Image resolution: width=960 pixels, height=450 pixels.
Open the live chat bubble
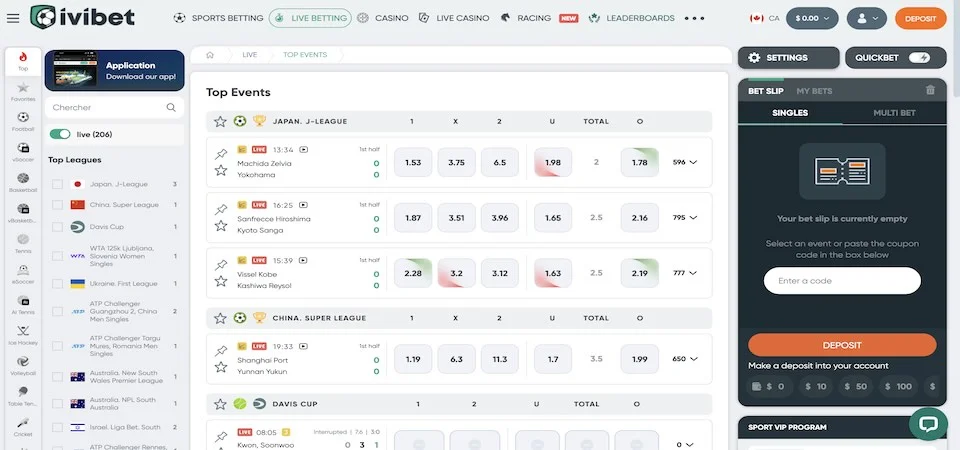point(928,424)
